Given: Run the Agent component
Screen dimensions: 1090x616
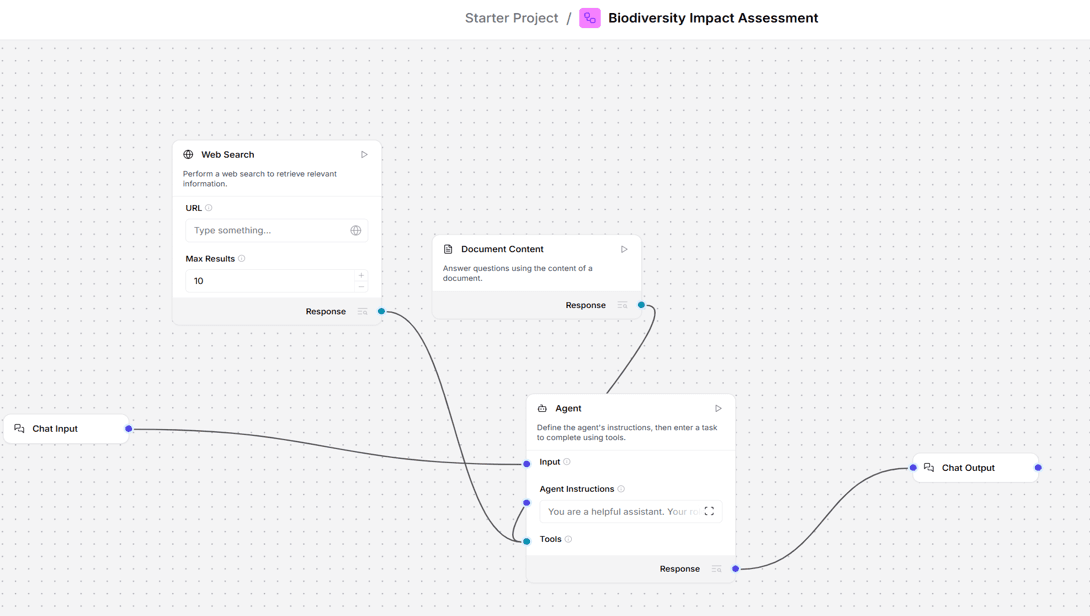Looking at the screenshot, I should [x=717, y=408].
